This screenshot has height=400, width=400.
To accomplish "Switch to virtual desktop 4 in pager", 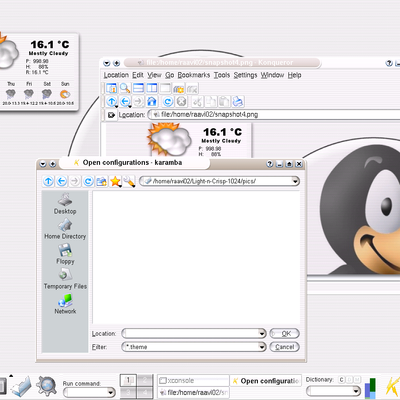I will (x=145, y=392).
